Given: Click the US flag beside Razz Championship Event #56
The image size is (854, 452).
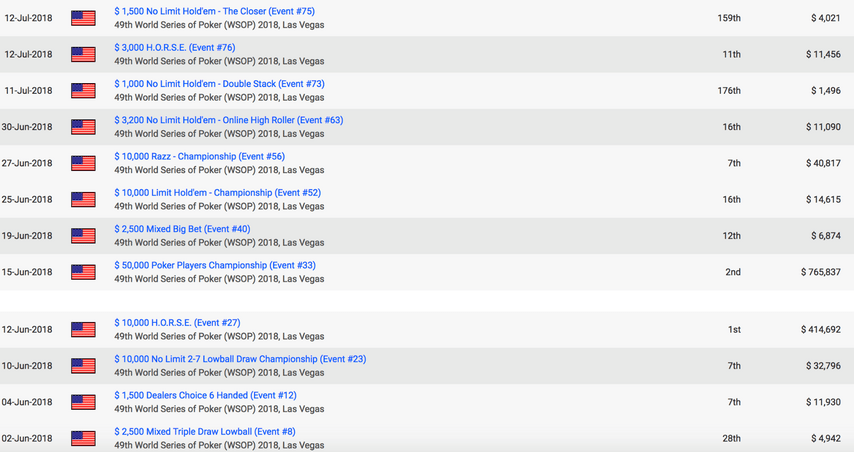Looking at the screenshot, I should coord(83,163).
